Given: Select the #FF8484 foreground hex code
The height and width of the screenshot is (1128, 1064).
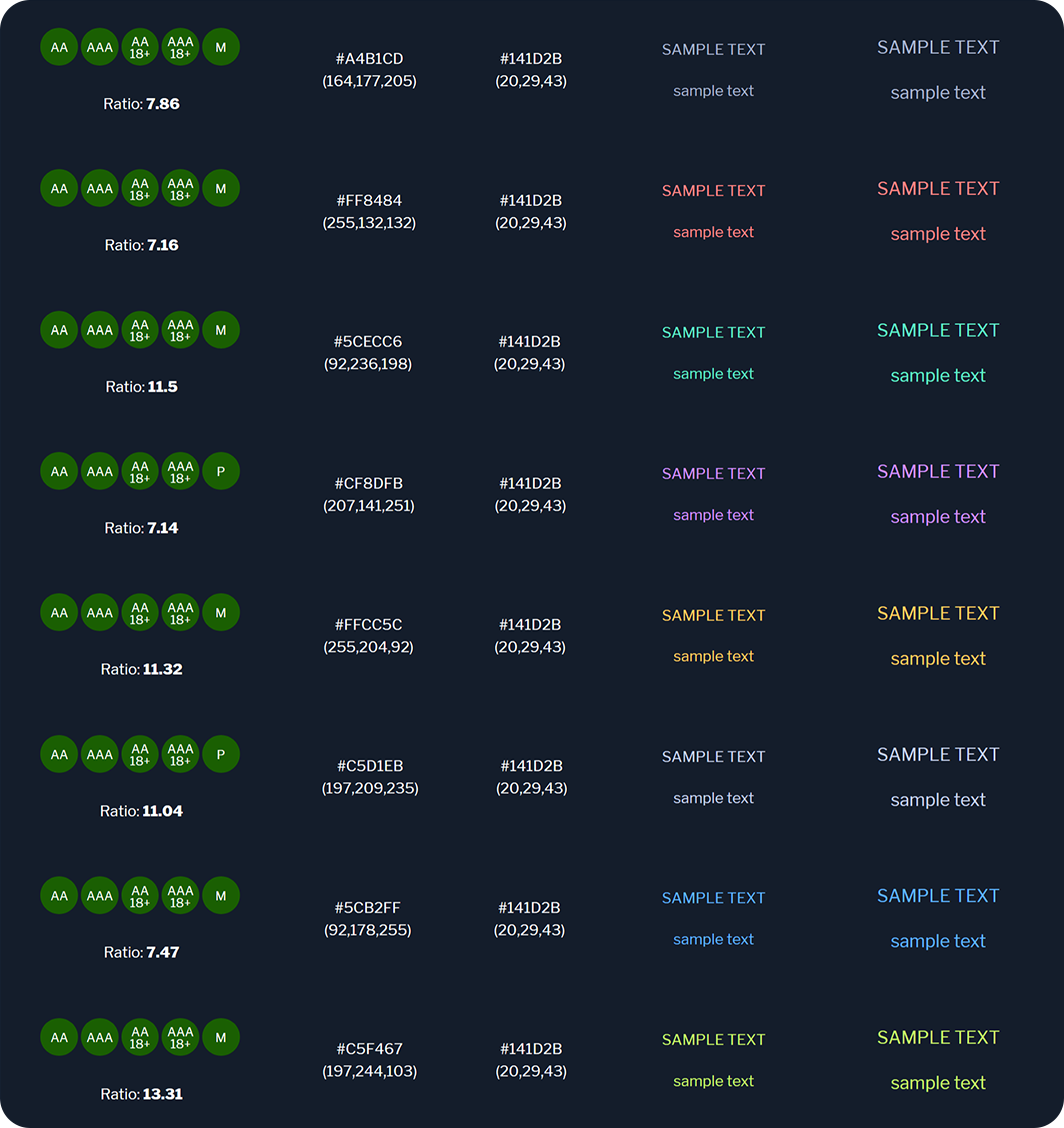Looking at the screenshot, I should pyautogui.click(x=369, y=201).
